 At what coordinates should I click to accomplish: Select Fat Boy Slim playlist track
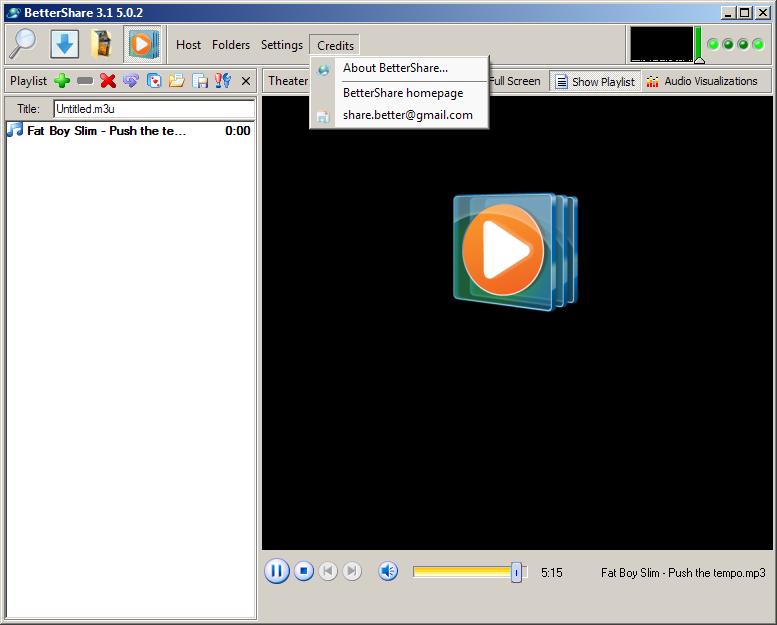[130, 131]
